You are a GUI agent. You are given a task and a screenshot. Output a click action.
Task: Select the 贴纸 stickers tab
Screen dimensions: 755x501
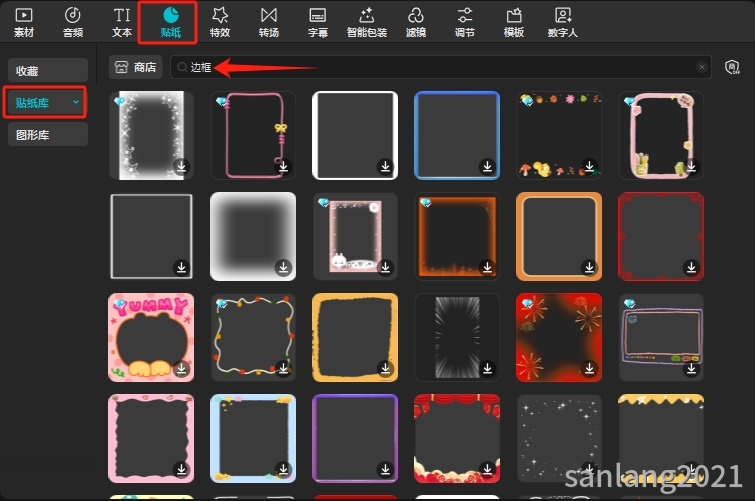click(171, 22)
